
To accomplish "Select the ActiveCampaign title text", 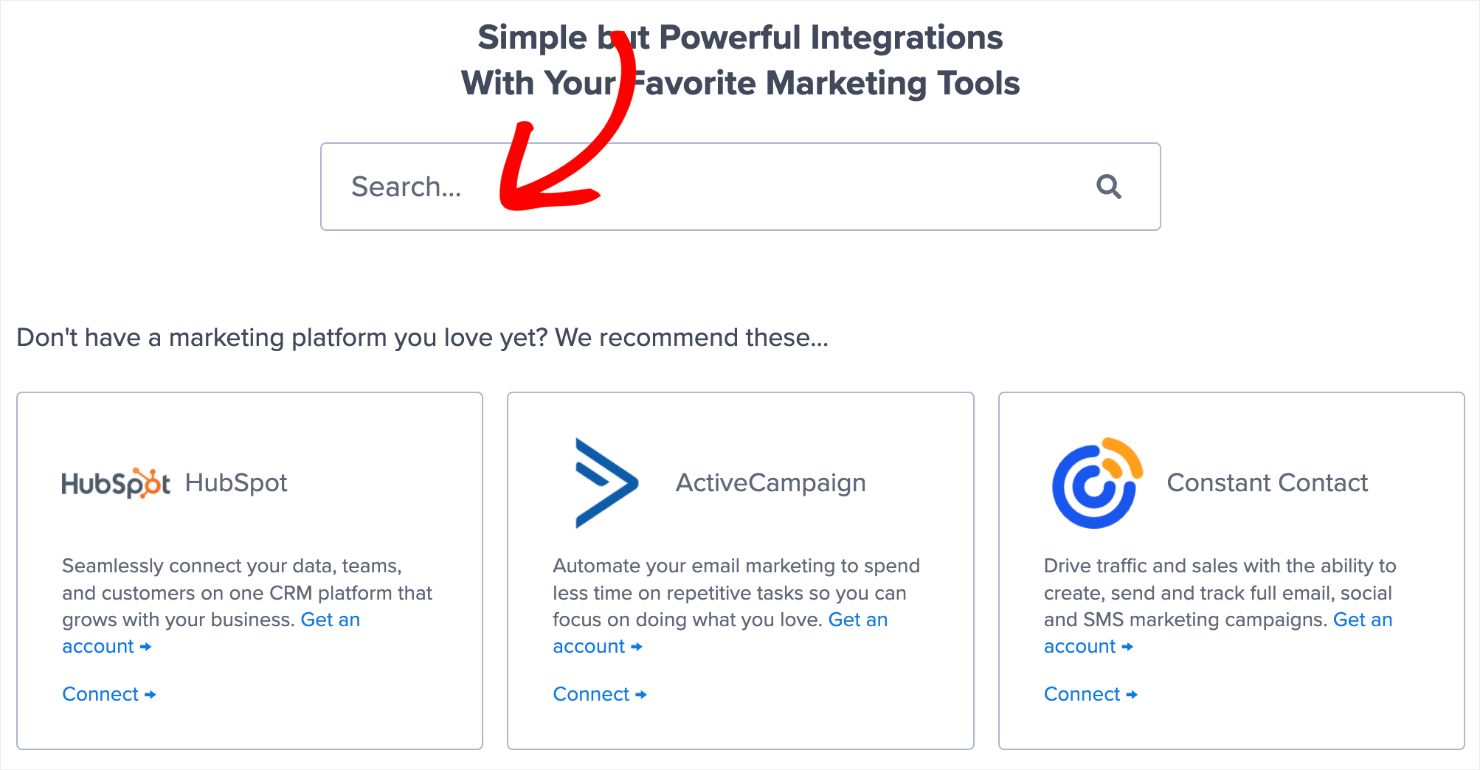I will (x=771, y=483).
